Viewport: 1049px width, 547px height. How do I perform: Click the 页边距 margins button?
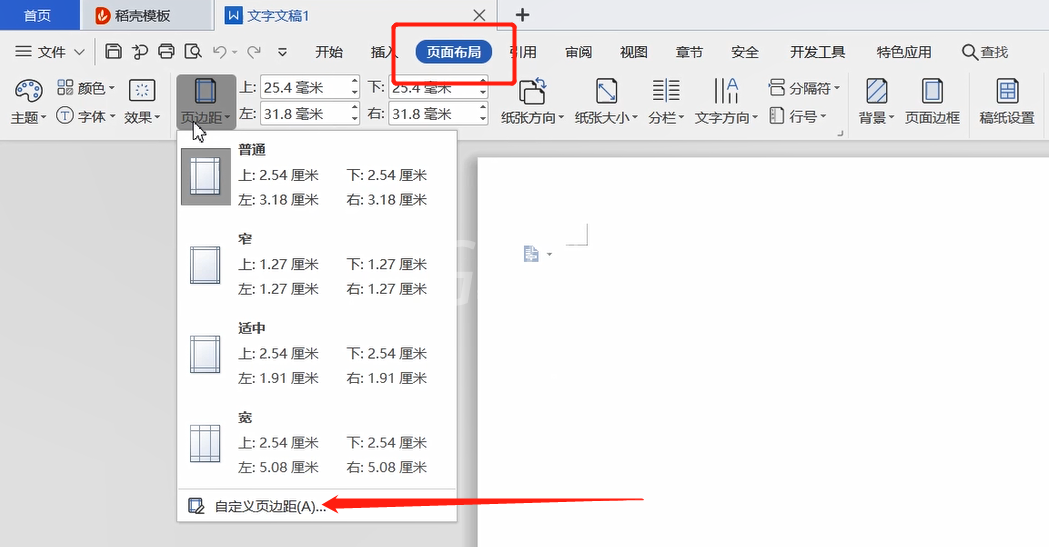(x=205, y=102)
